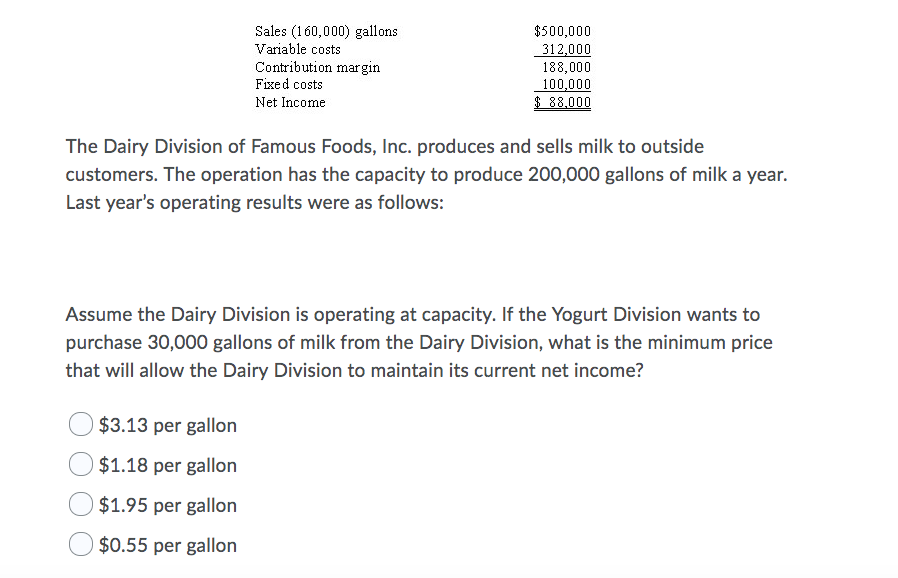
Task: Click the horizontal scrollbar at bottom
Action: click(449, 574)
